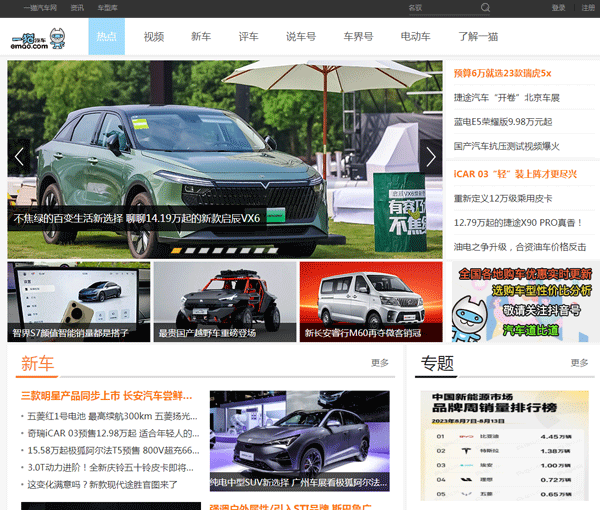
Task: Select the fourth carousel indicator dot
Action: coord(217,251)
